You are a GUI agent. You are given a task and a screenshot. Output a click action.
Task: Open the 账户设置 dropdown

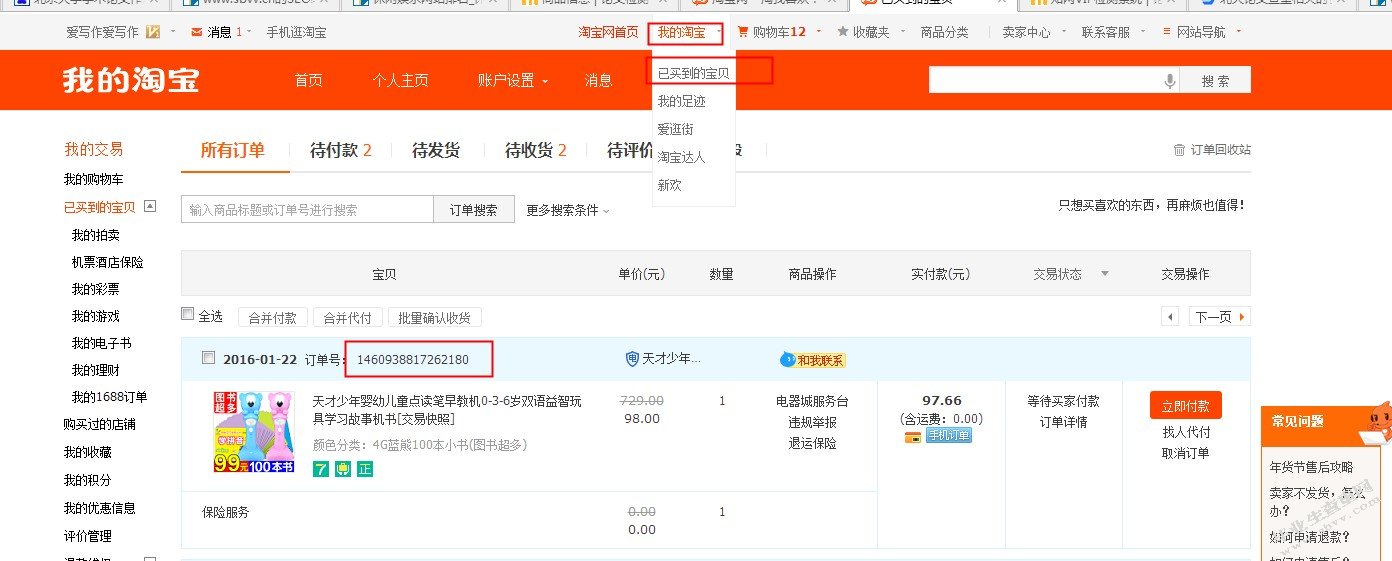pyautogui.click(x=512, y=80)
